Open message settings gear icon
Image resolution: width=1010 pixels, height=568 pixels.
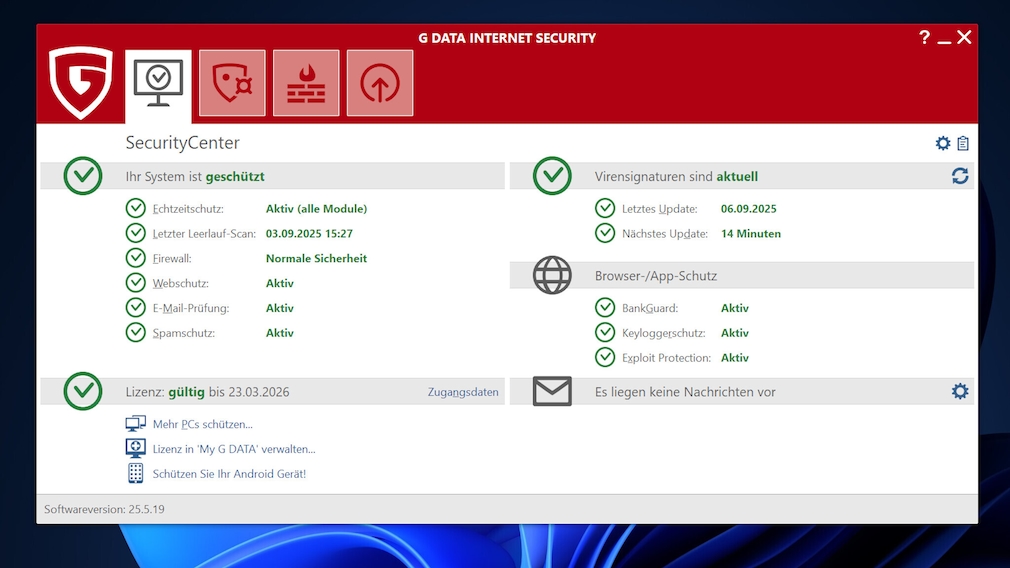click(x=960, y=391)
